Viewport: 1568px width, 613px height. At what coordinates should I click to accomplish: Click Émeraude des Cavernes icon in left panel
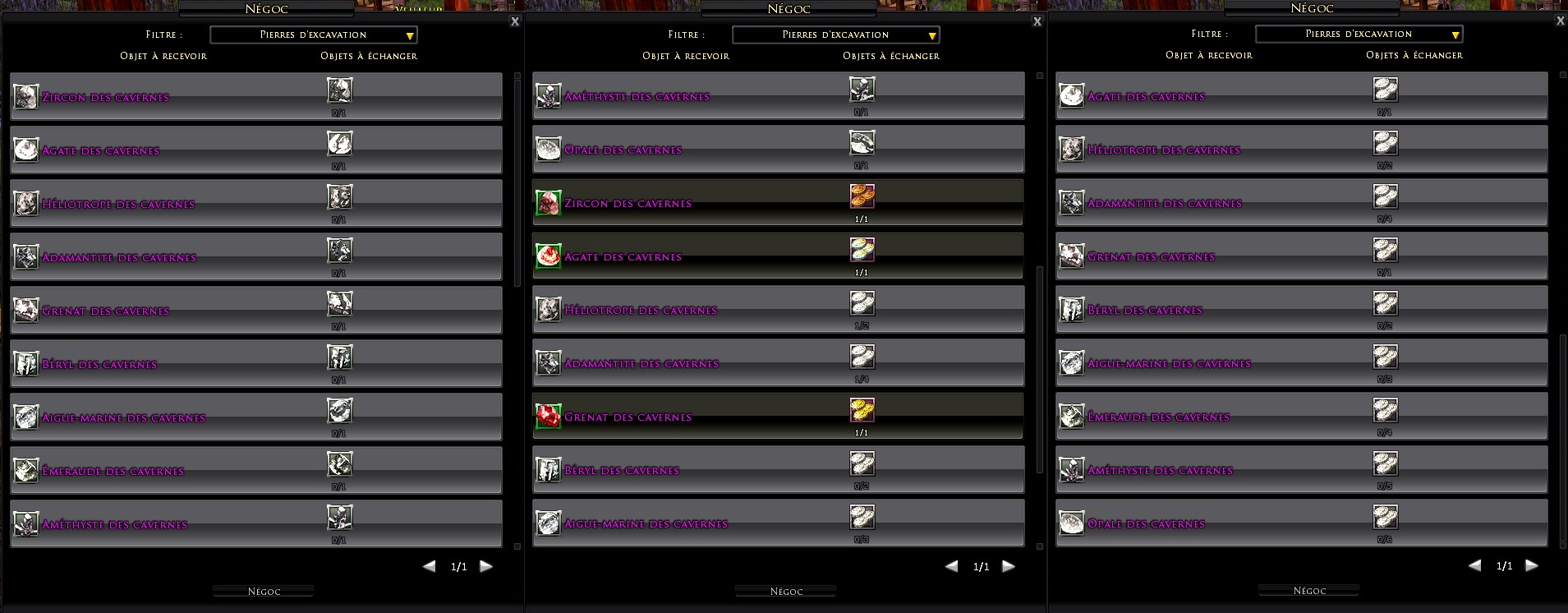(25, 470)
